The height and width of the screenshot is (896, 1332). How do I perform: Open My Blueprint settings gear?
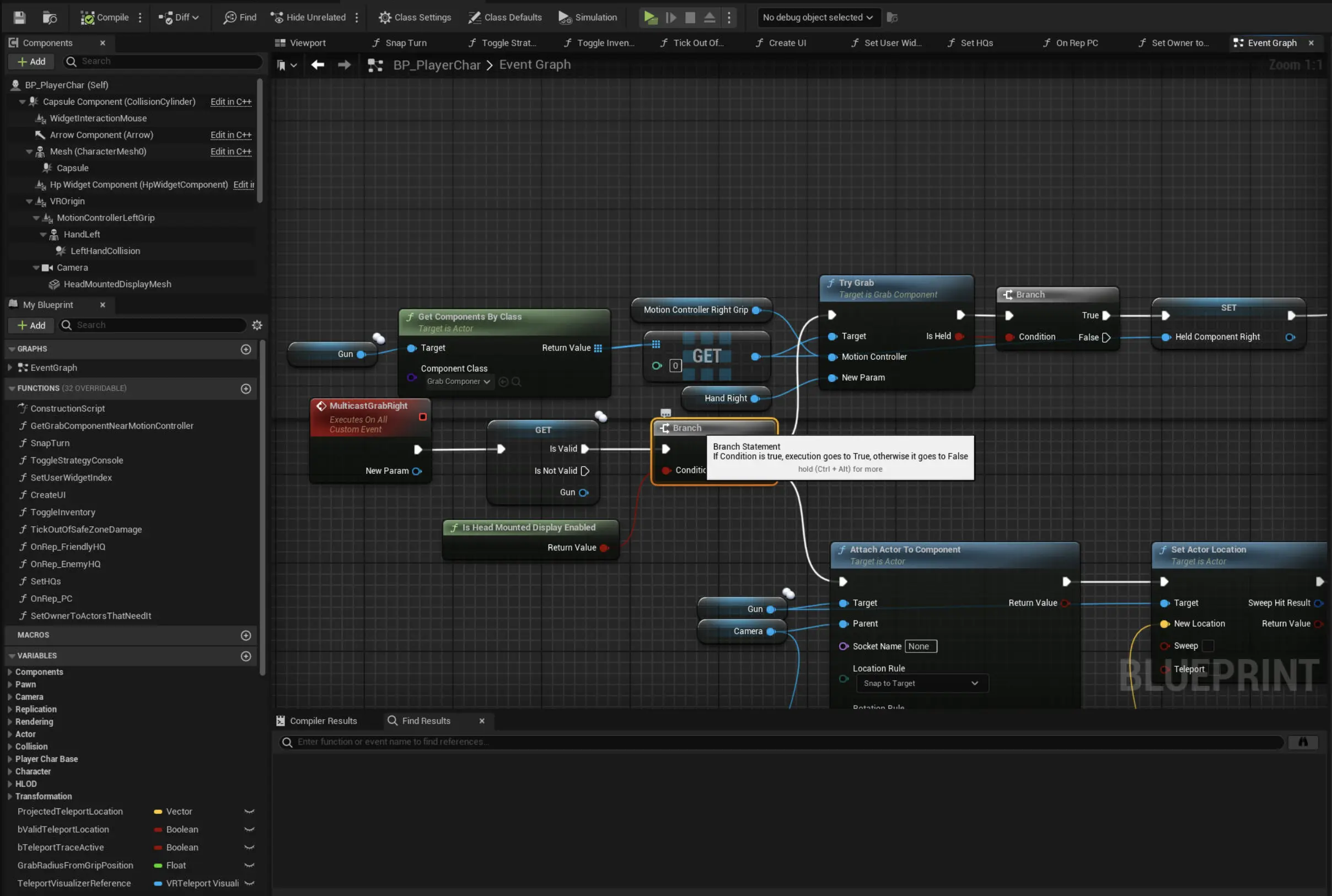[257, 325]
